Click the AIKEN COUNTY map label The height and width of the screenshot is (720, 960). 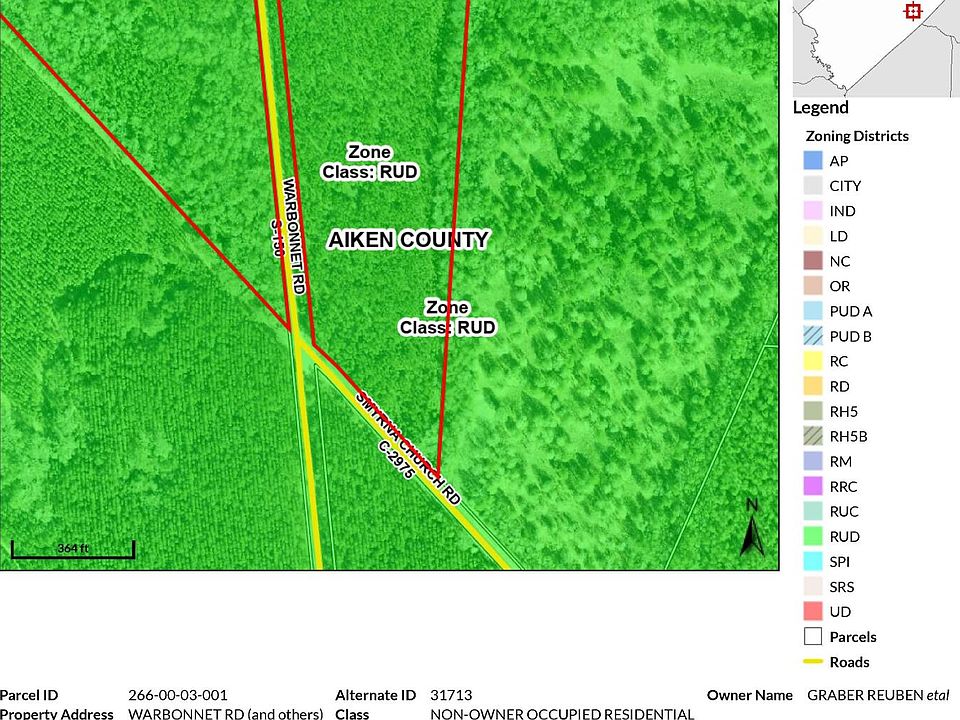click(x=408, y=240)
